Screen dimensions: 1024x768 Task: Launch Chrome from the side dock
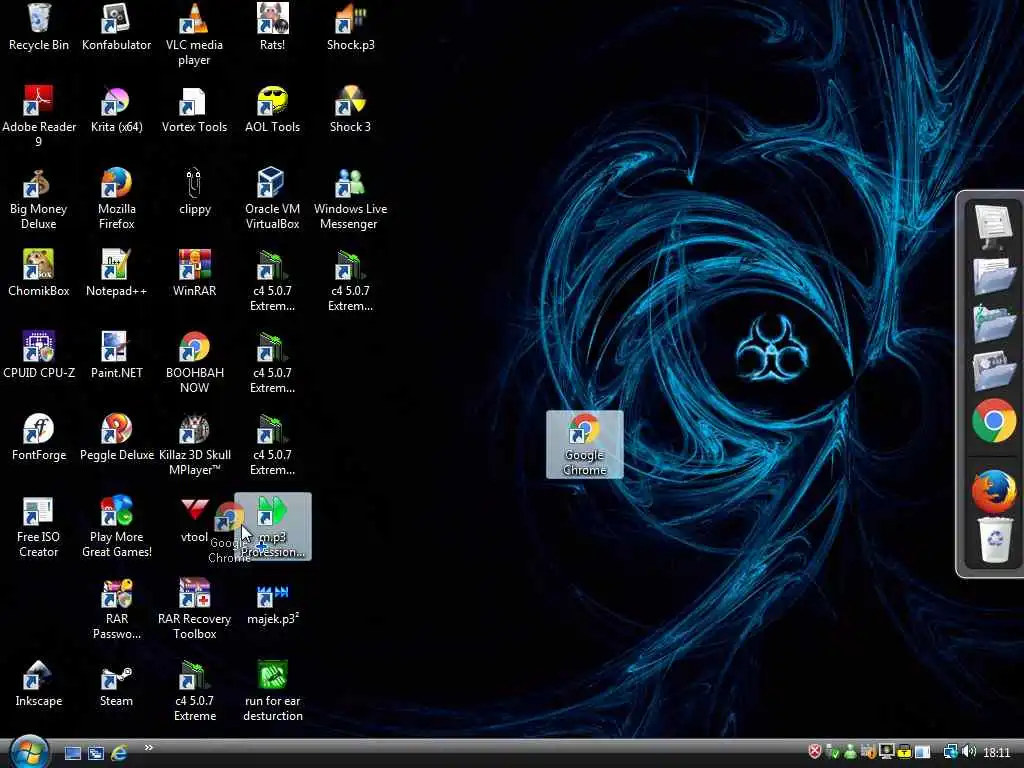coord(993,421)
